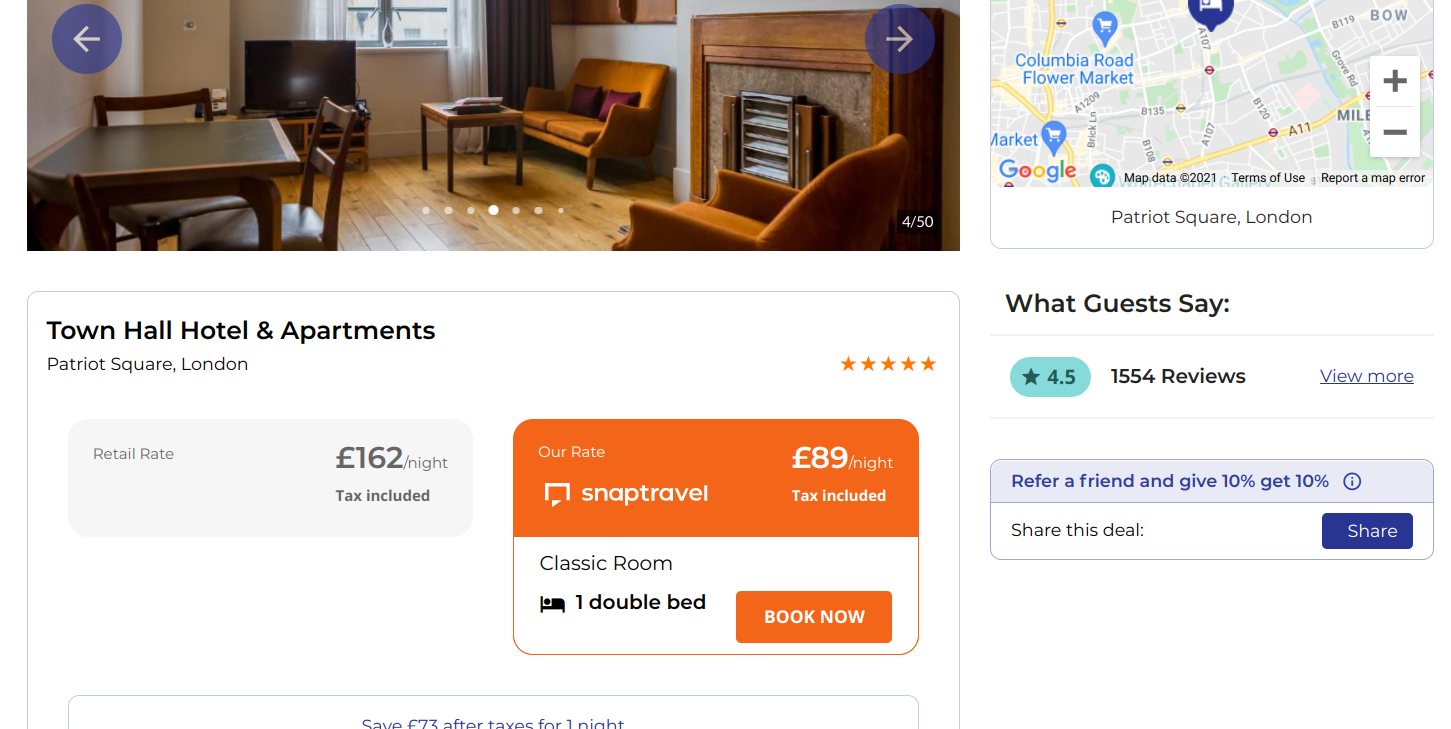The height and width of the screenshot is (729, 1451).
Task: Click Refer a friend banner text
Action: 1169,481
